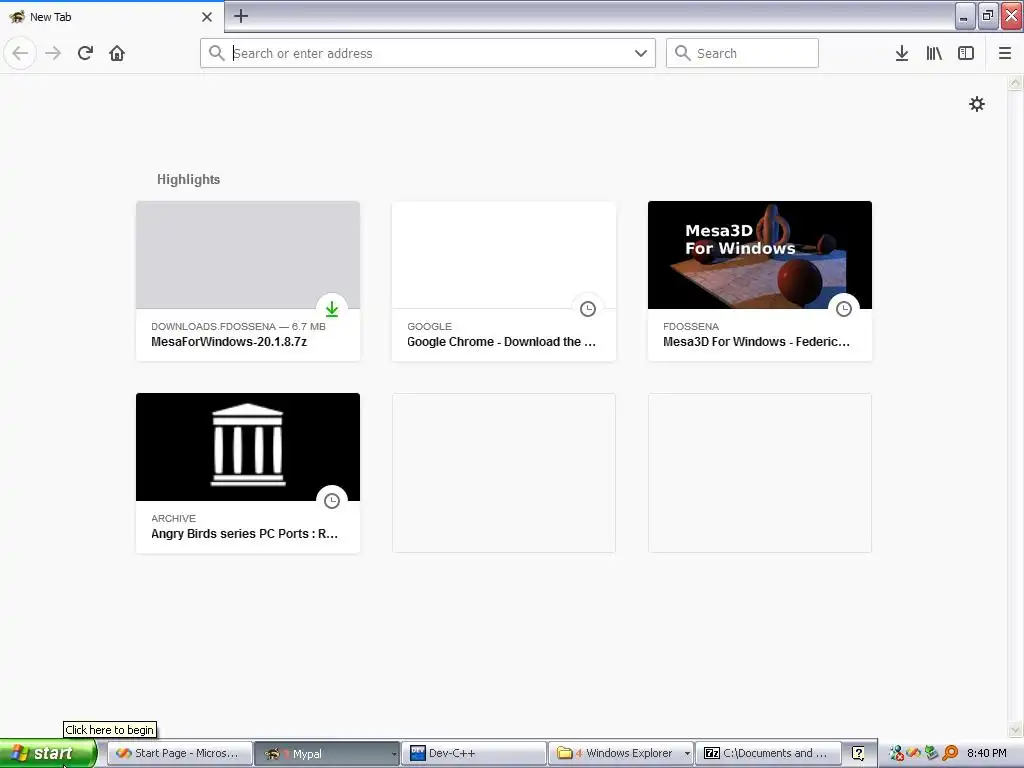The image size is (1024, 768).
Task: Open Mesa3D For Windows thumbnail
Action: [x=760, y=255]
